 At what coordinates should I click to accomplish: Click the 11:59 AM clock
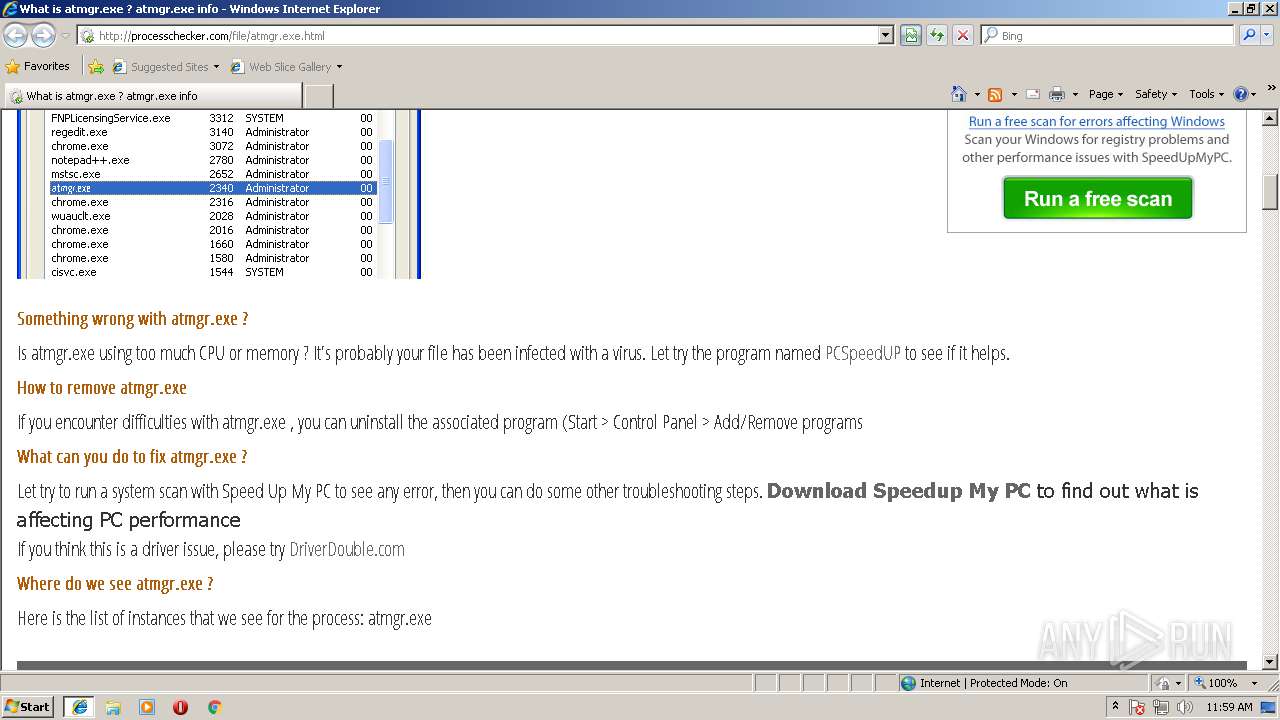pos(1229,707)
